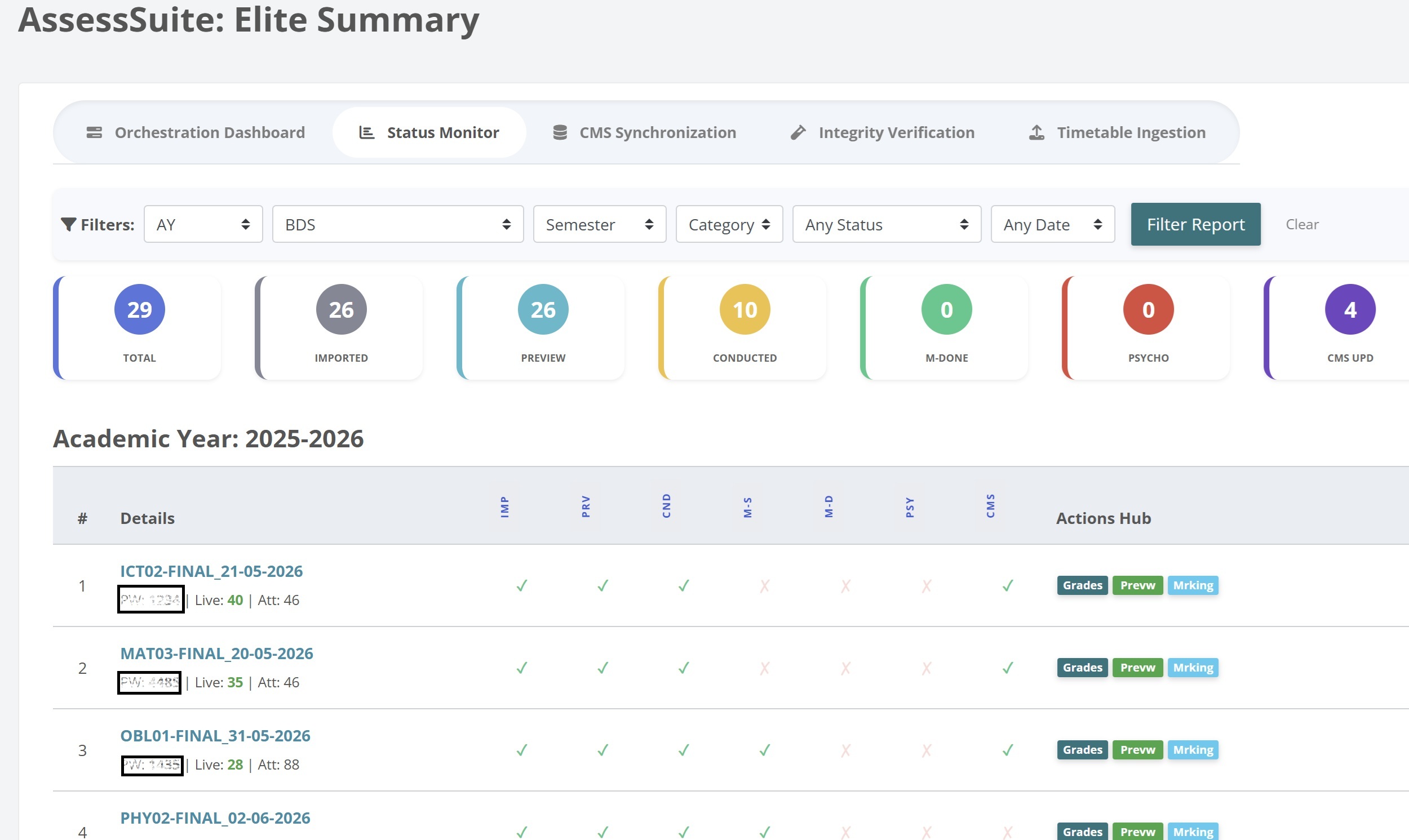
Task: Click the Clear filters link
Action: point(1302,224)
